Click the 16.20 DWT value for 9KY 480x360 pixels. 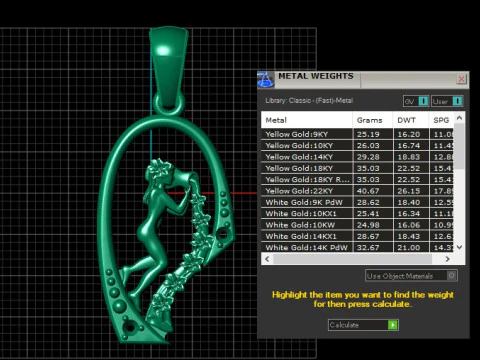click(x=409, y=134)
